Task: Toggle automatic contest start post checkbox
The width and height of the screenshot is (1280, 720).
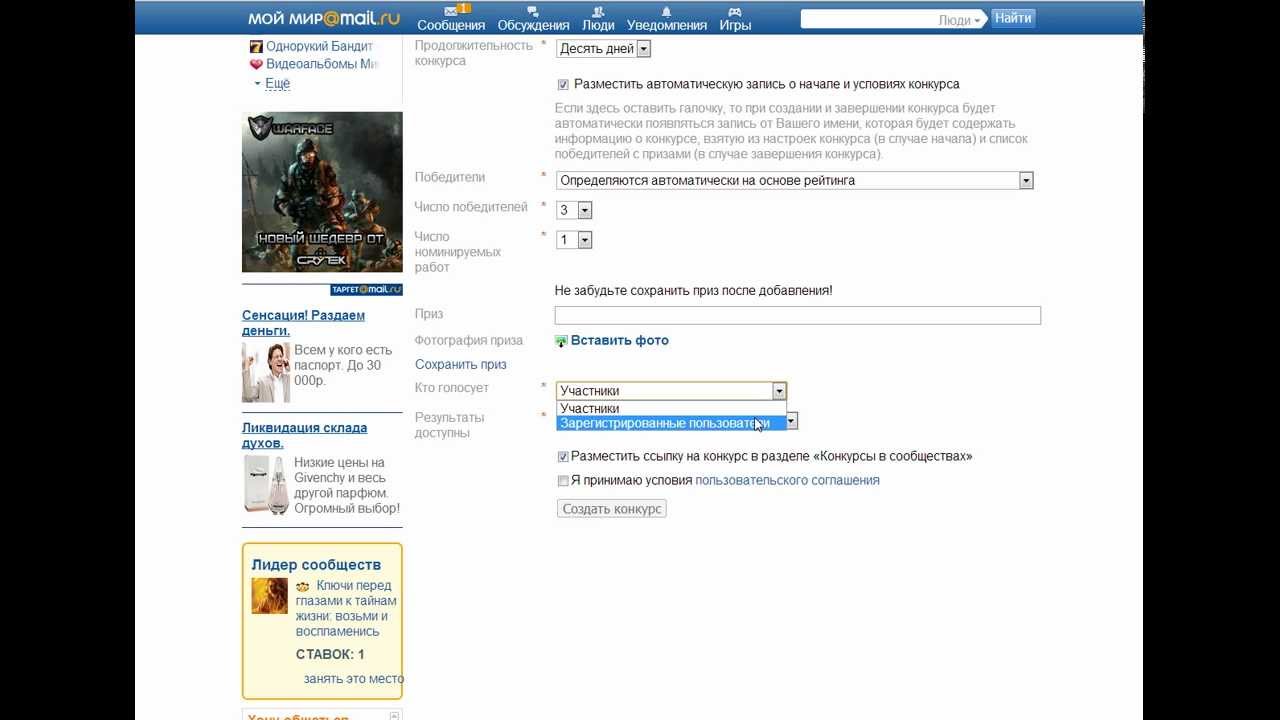Action: click(563, 85)
